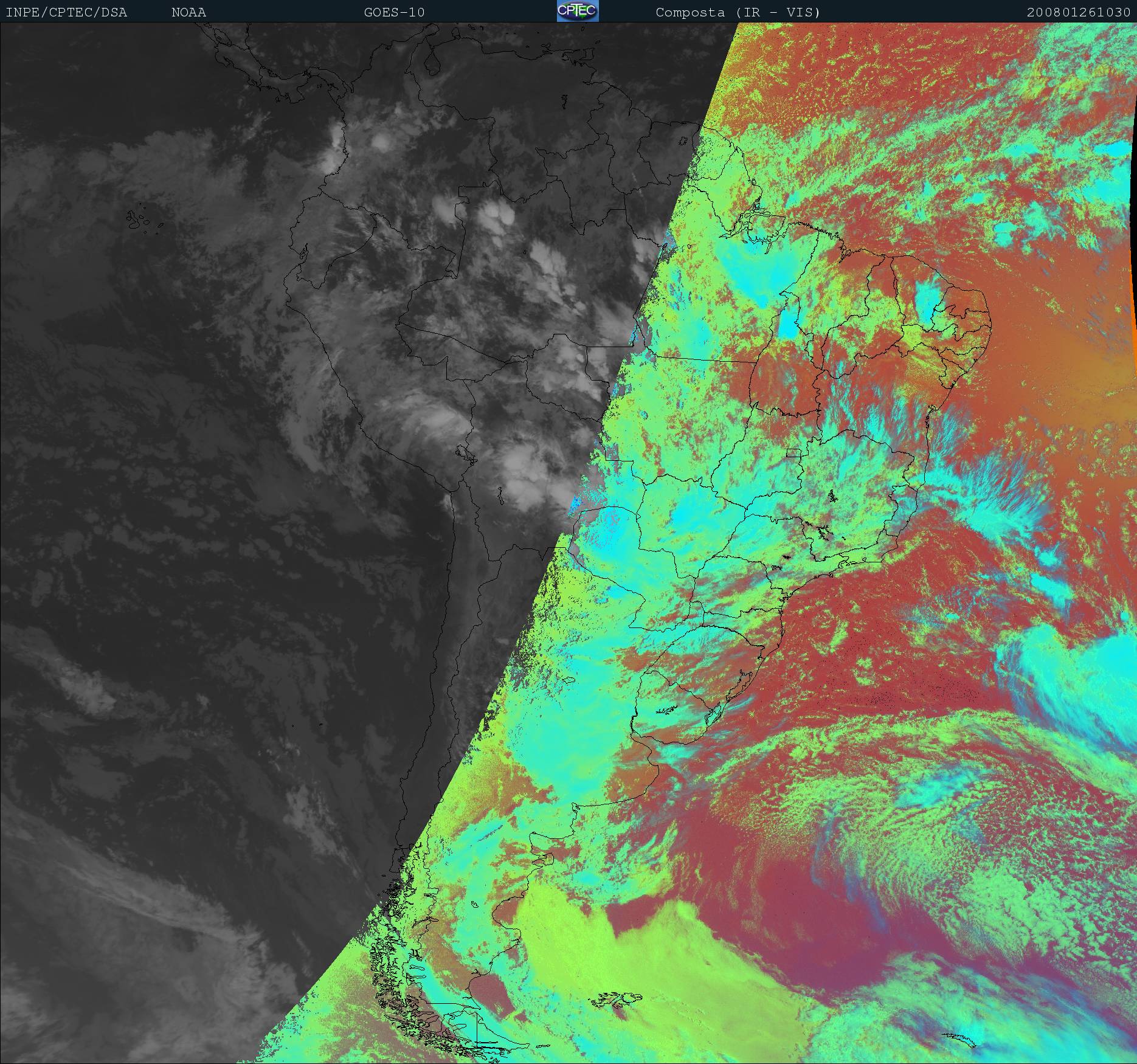
Task: Click the orange ocean area off northeast Brazil
Action: (1064, 353)
